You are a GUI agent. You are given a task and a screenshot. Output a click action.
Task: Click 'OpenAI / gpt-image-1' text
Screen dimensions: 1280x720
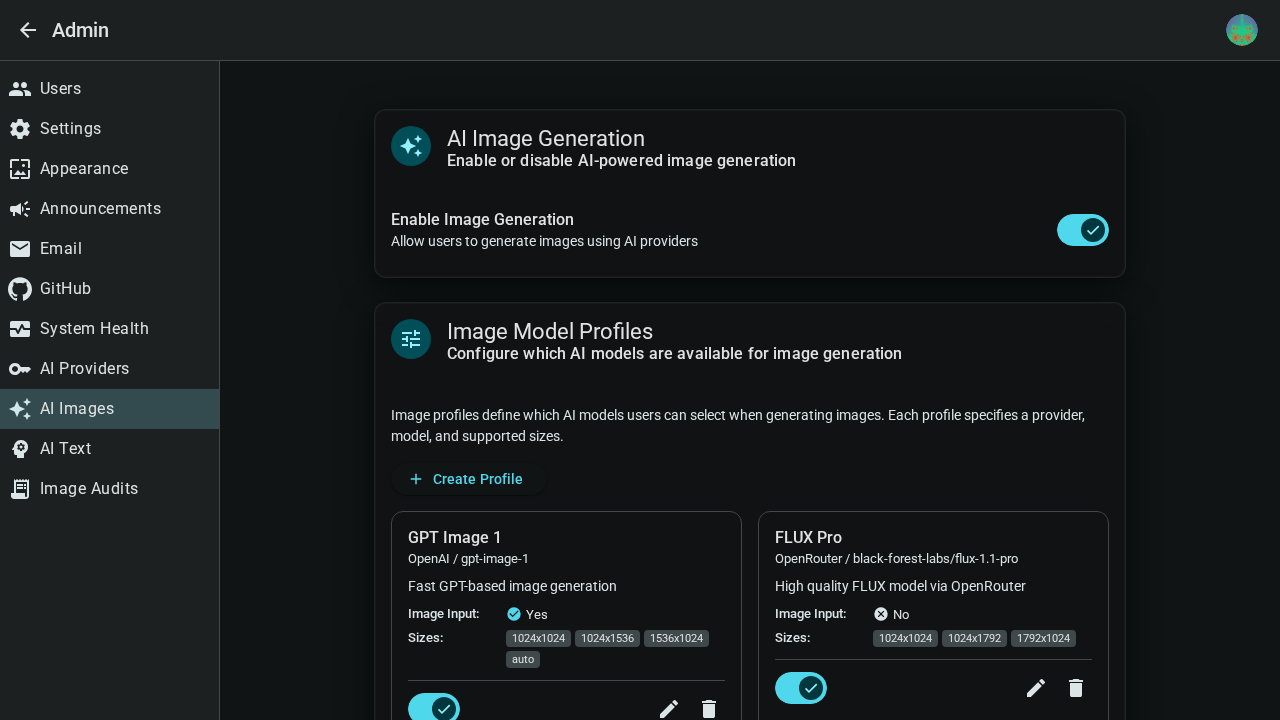tap(468, 559)
